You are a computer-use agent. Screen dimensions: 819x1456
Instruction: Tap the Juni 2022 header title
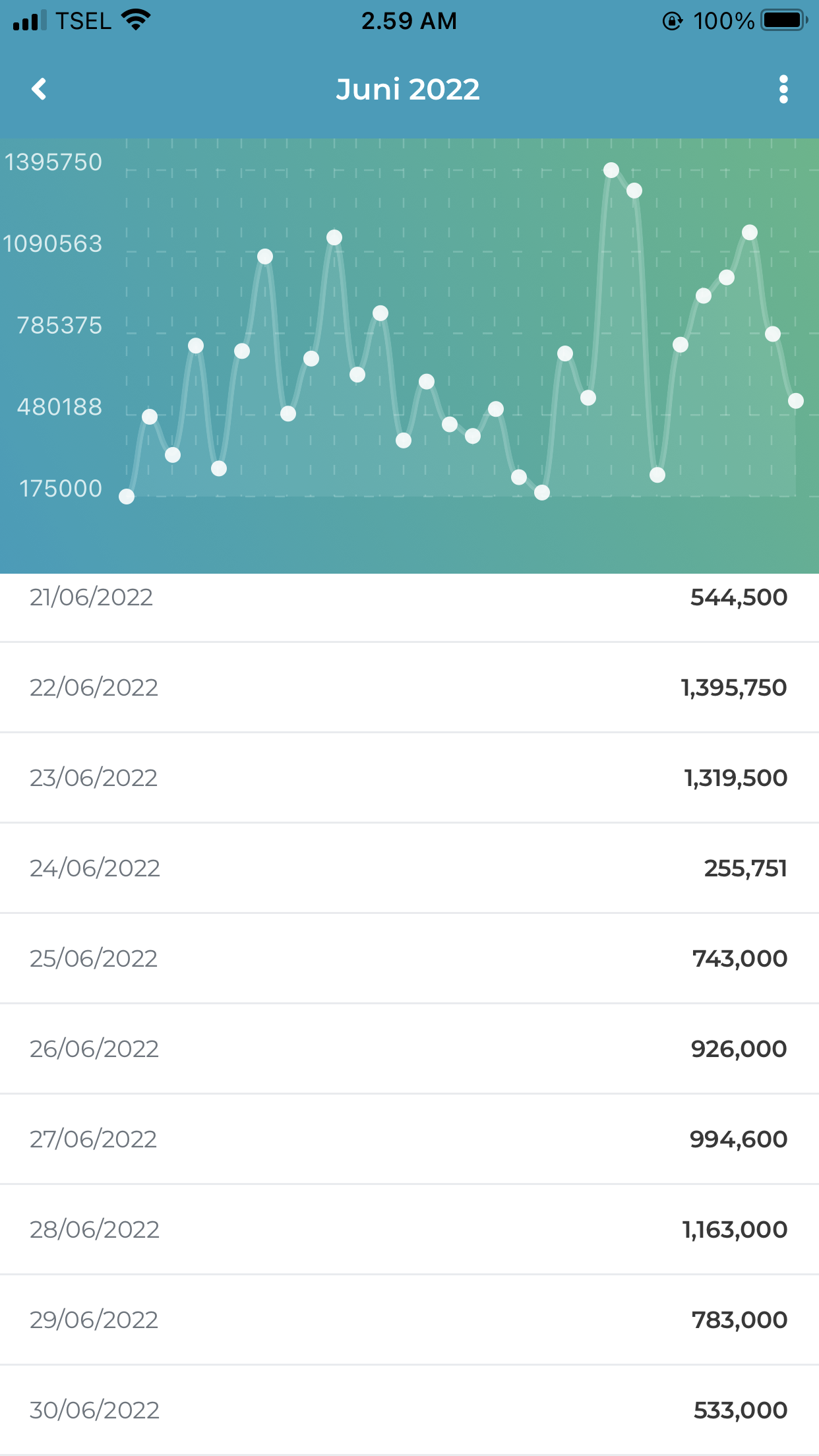click(408, 89)
